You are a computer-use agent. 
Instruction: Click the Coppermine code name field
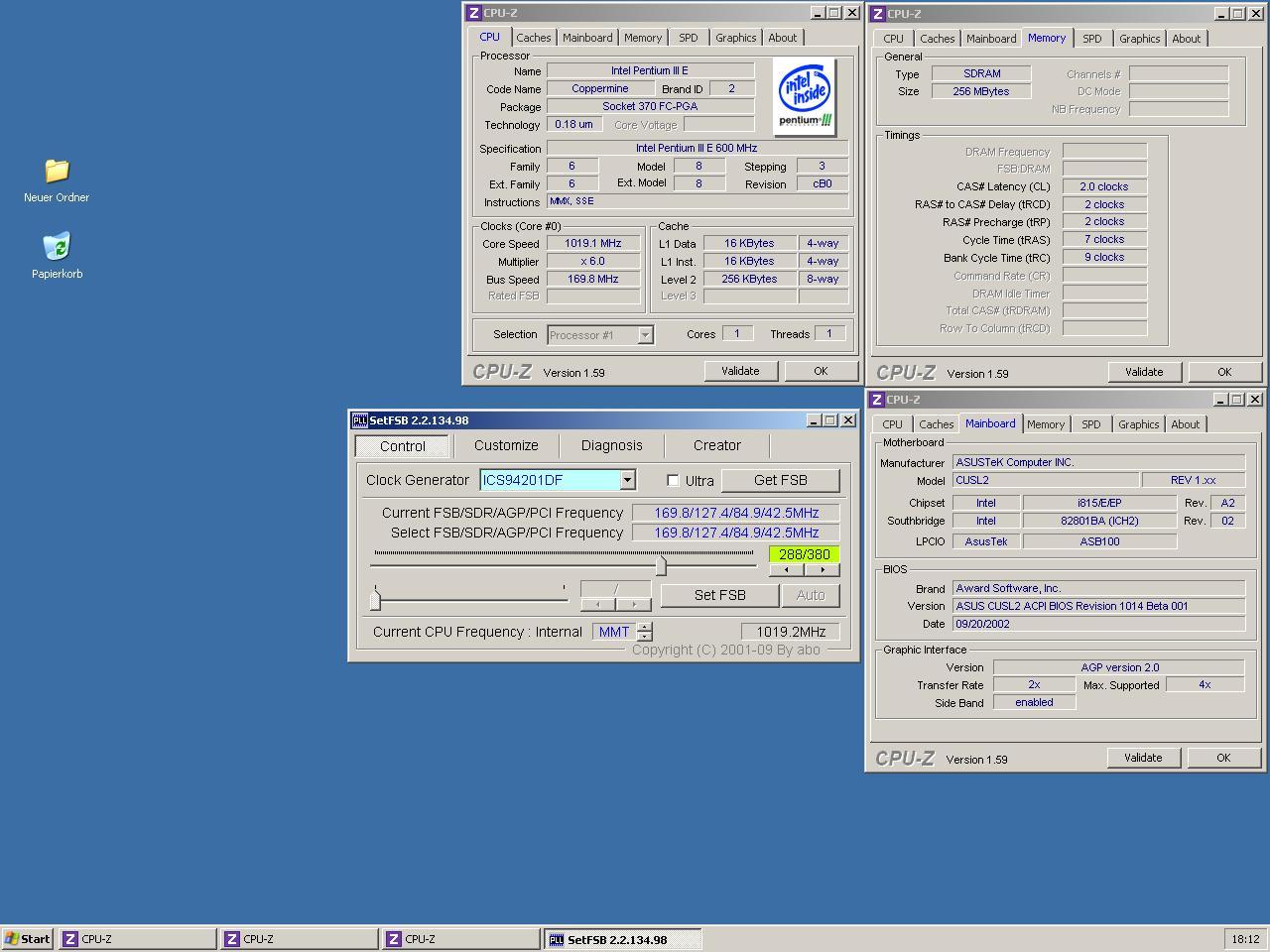pyautogui.click(x=600, y=89)
